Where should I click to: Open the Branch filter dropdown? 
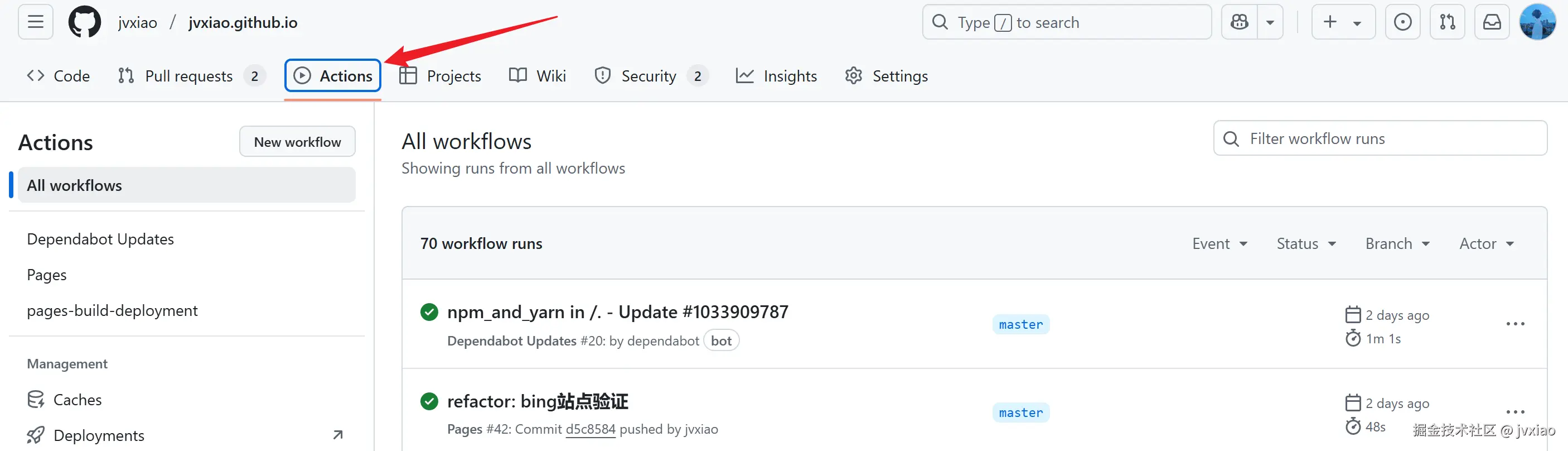pyautogui.click(x=1397, y=244)
